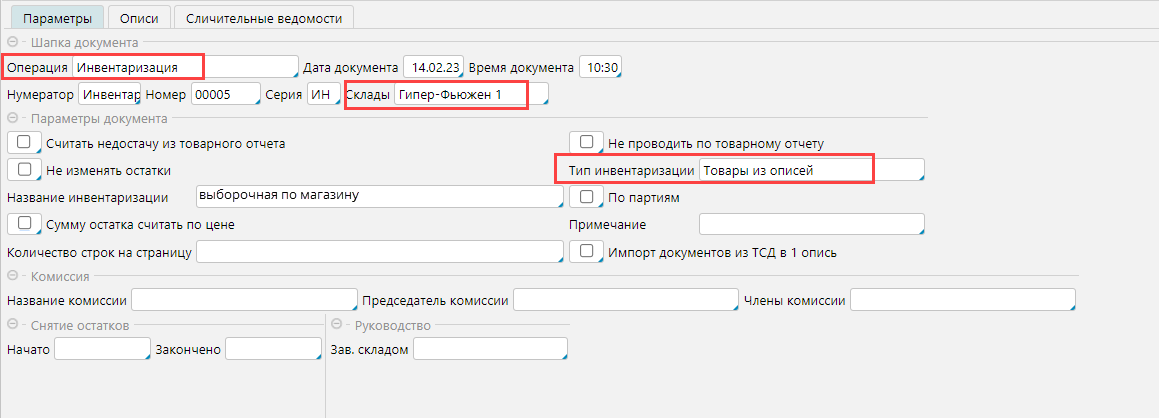Toggle the По партиям checkbox
Screen dimensions: 1159x418
click(586, 197)
